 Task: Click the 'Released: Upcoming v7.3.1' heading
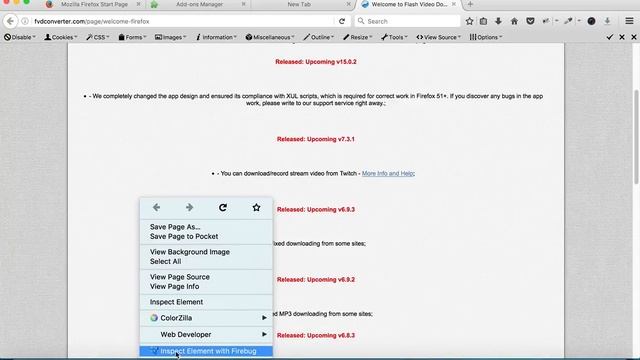tap(316, 139)
